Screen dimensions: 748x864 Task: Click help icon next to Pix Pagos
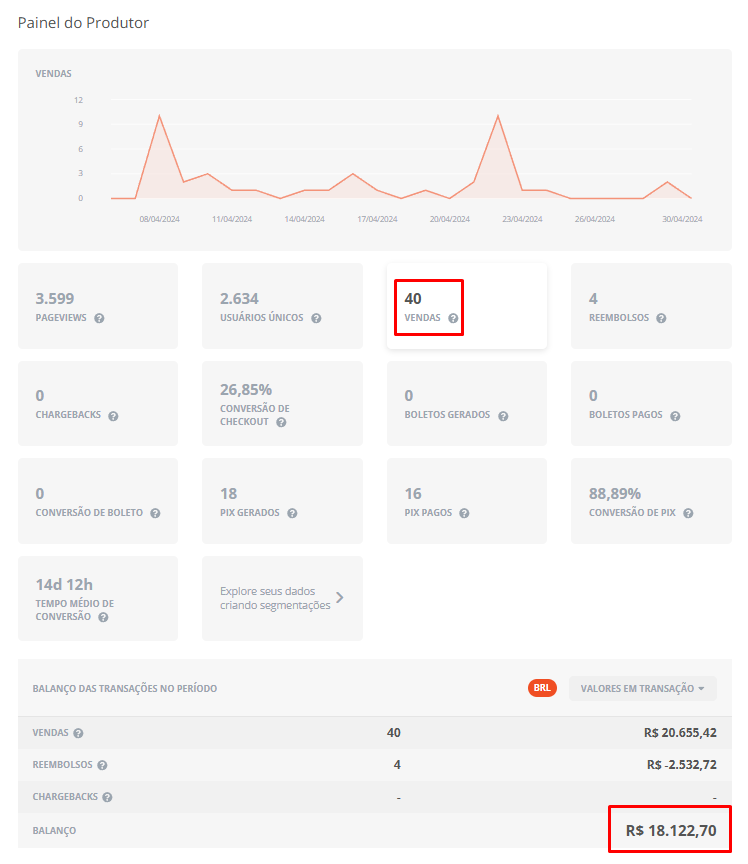coord(464,513)
